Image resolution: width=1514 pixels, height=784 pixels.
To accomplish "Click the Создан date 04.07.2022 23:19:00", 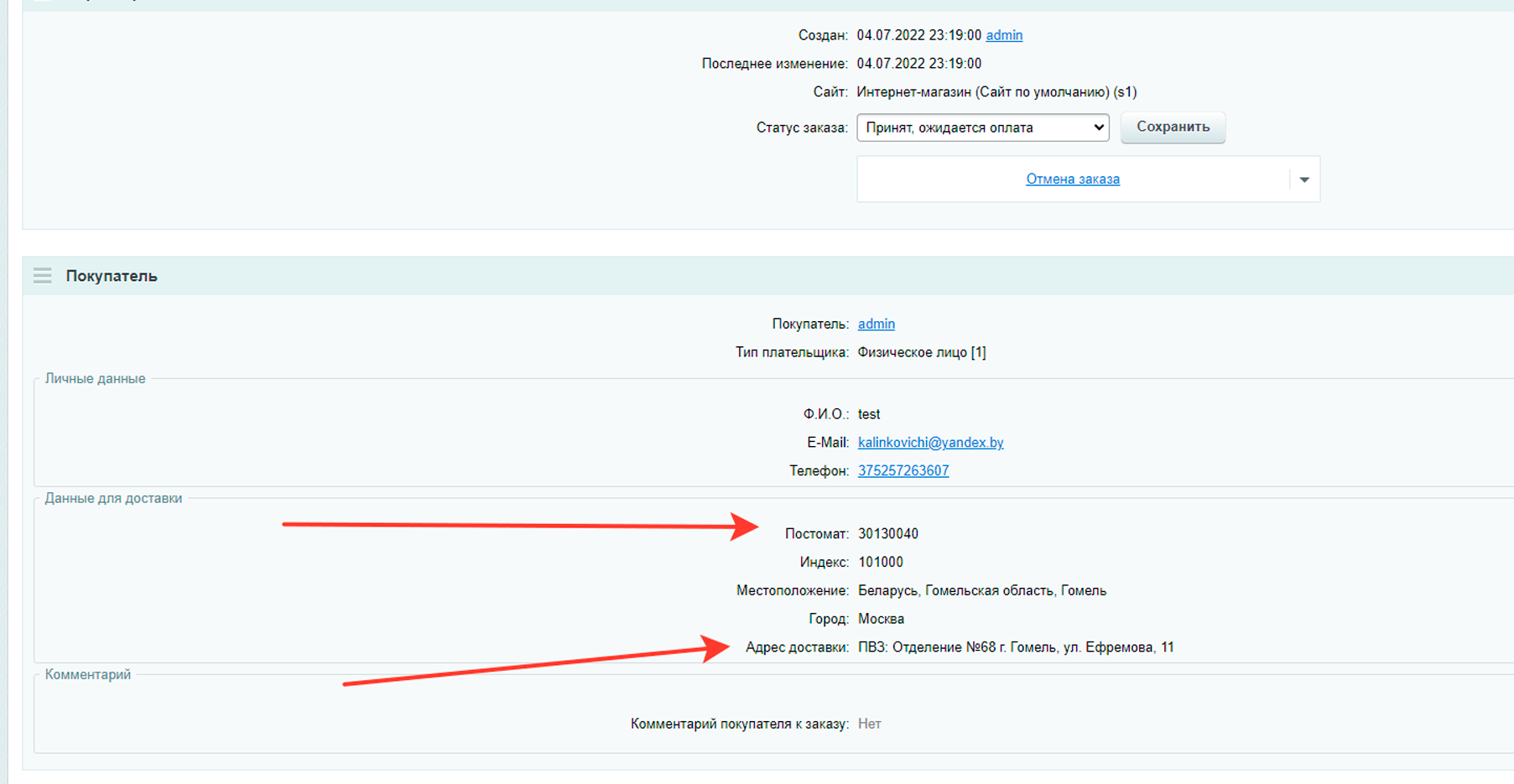I will click(x=918, y=35).
